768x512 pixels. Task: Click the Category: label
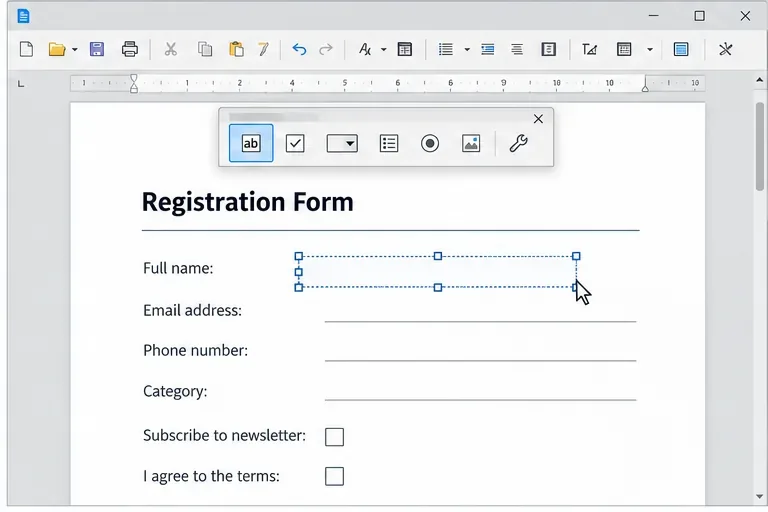pyautogui.click(x=175, y=391)
